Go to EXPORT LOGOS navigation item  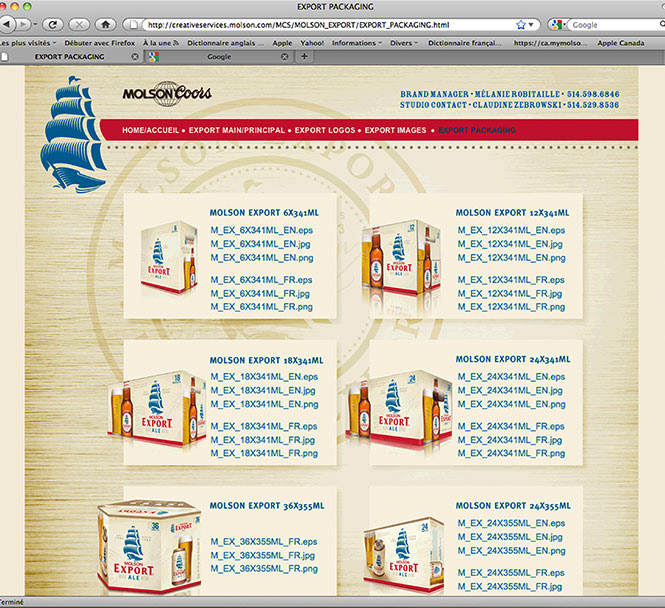point(325,130)
